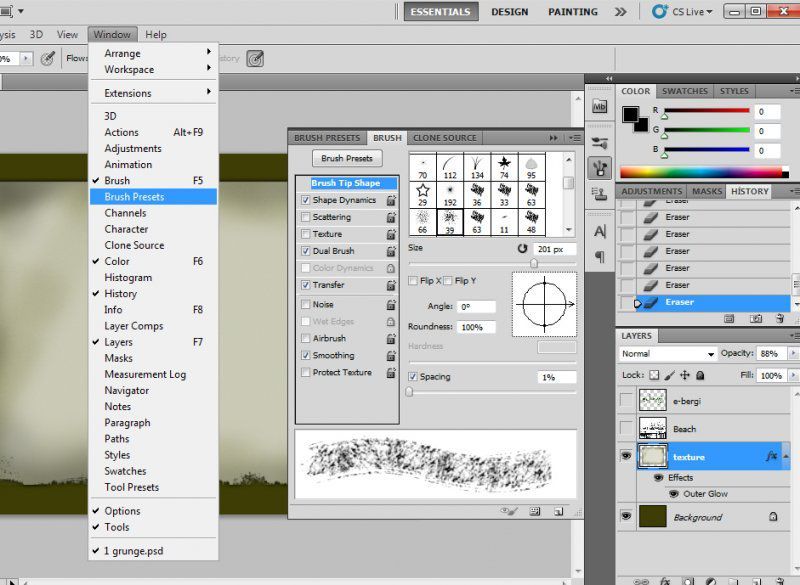Click the Clone Source panel stamp icon

[600, 194]
